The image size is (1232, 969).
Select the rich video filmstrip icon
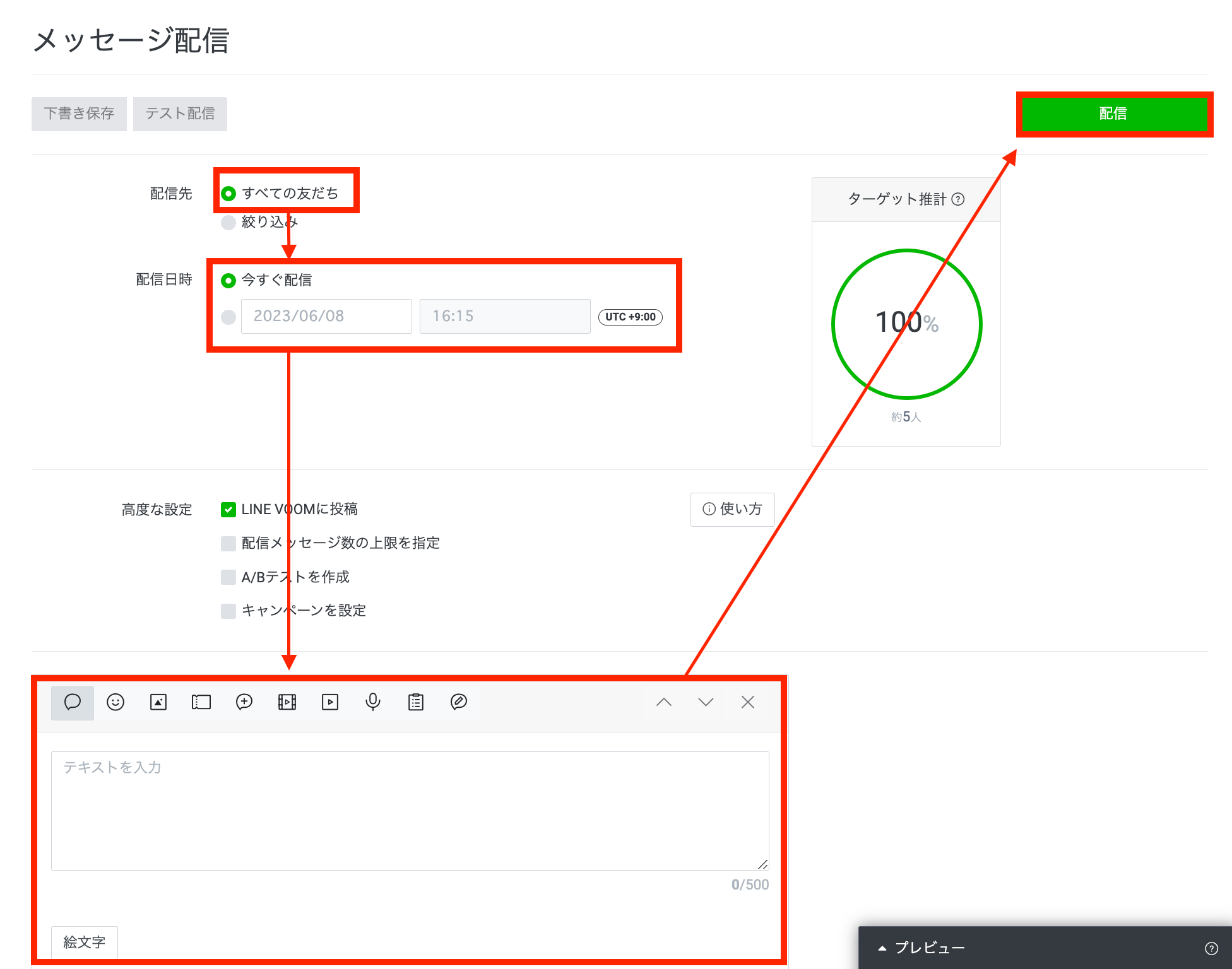coord(287,702)
